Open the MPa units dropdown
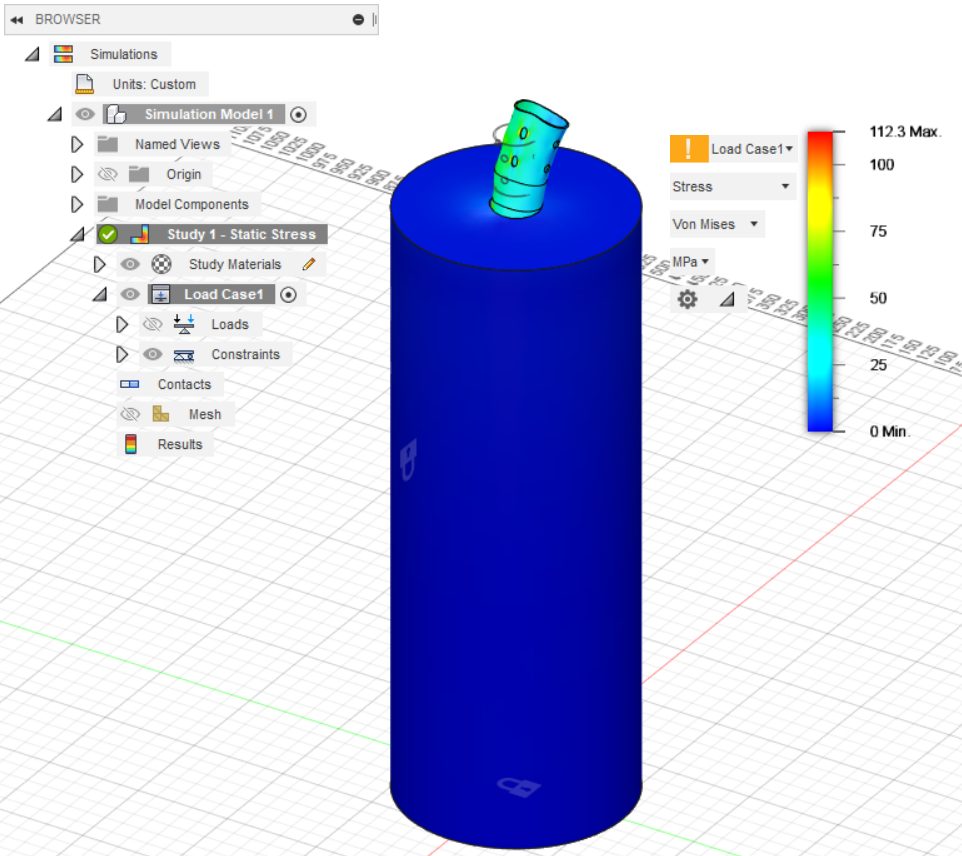Screen dimensions: 962x856 coord(690,262)
